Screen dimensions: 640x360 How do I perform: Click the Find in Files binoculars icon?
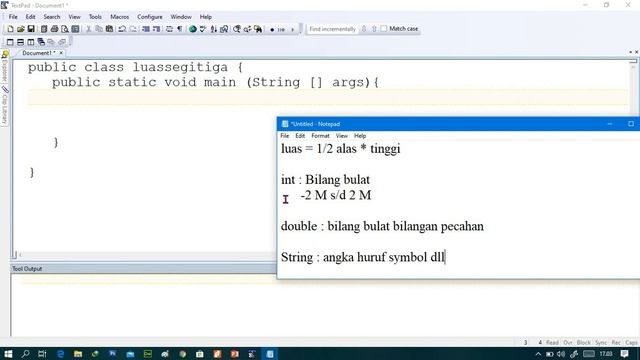pos(258,29)
